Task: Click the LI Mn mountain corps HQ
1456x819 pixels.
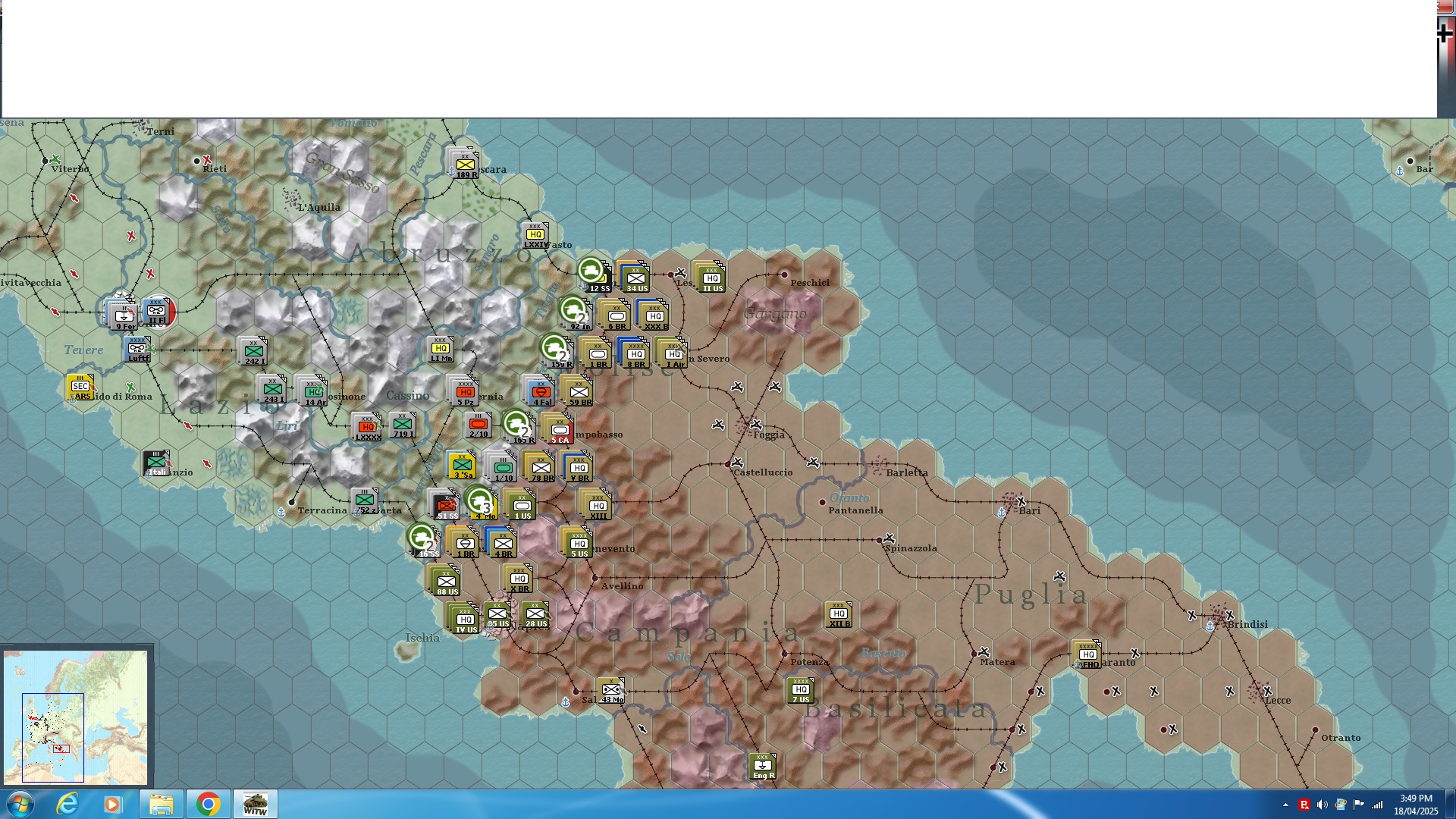Action: [441, 350]
